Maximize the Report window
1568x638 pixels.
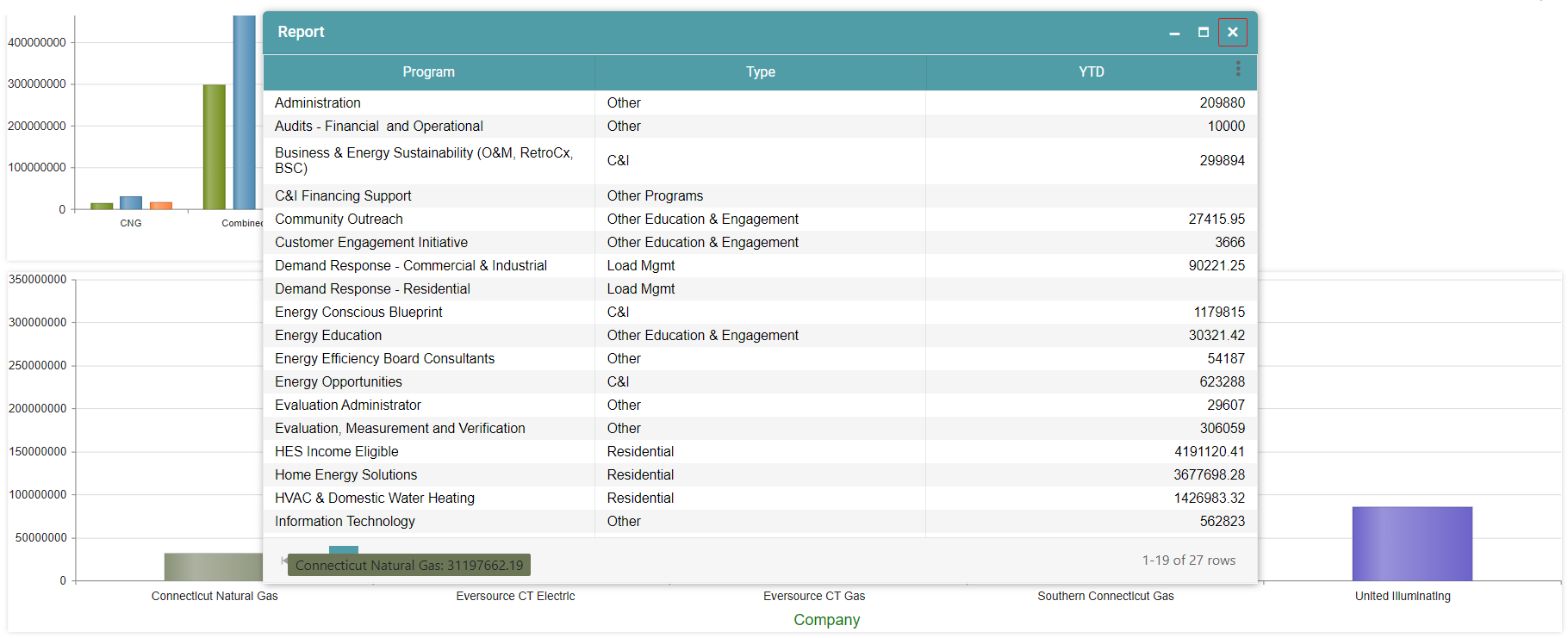point(1204,33)
